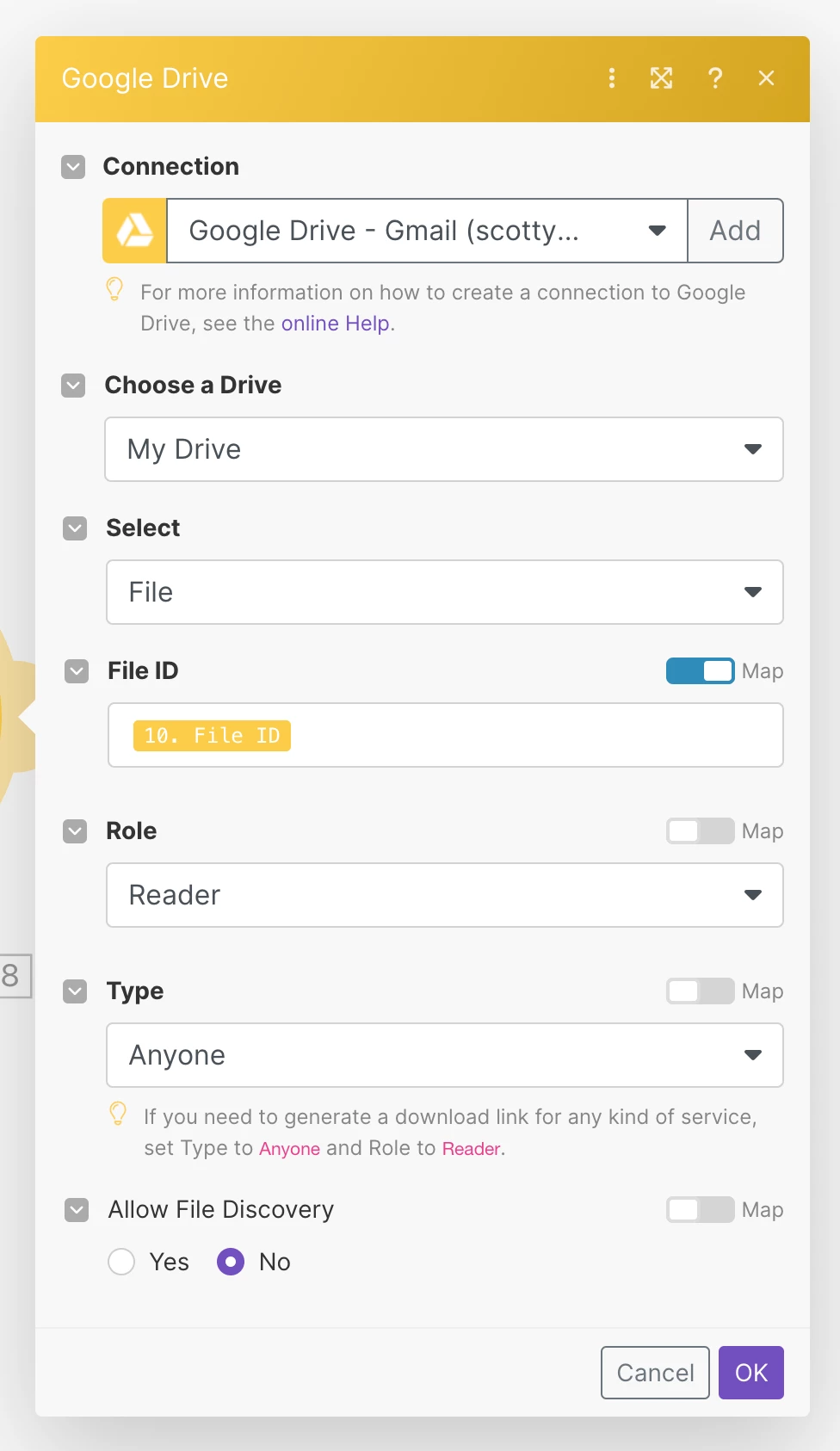Click the chevron icon beside File ID
Viewport: 840px width, 1451px height.
(77, 670)
